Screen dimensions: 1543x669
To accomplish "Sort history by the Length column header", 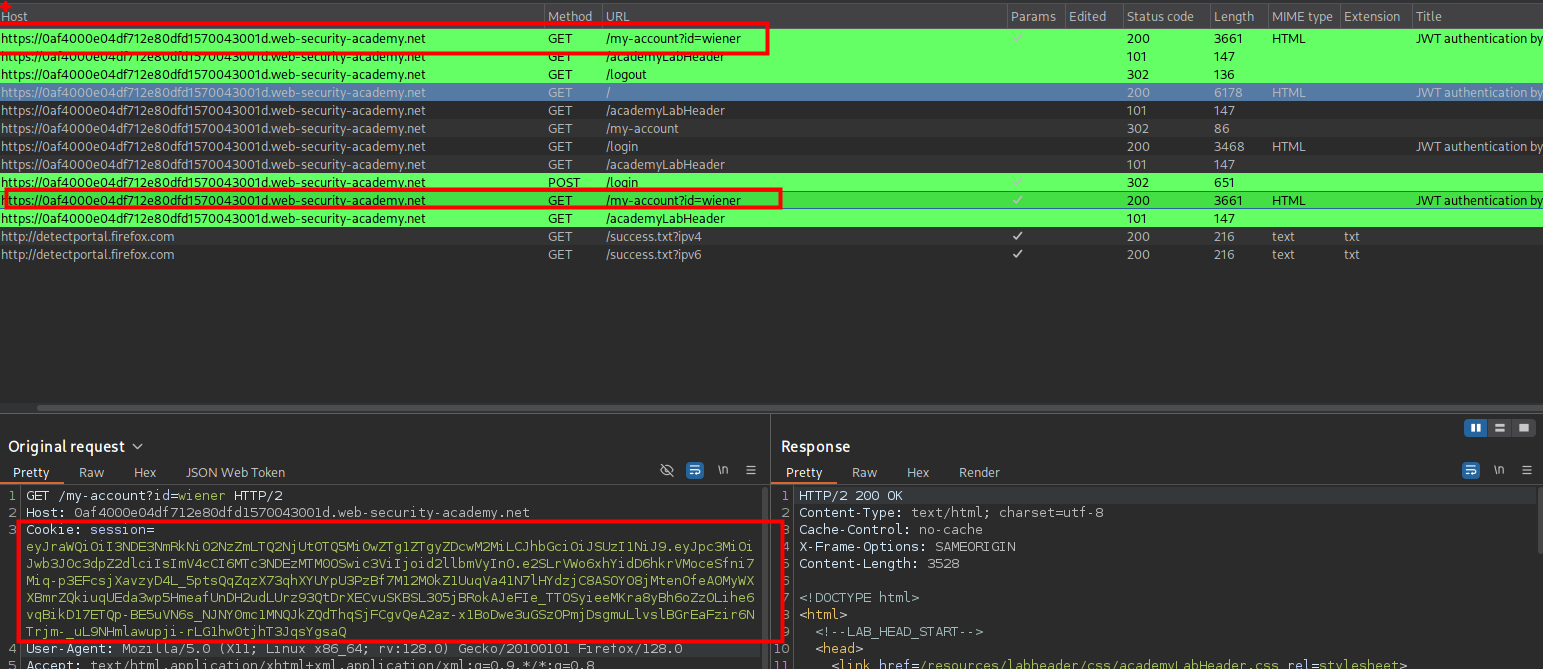I will 1232,17.
